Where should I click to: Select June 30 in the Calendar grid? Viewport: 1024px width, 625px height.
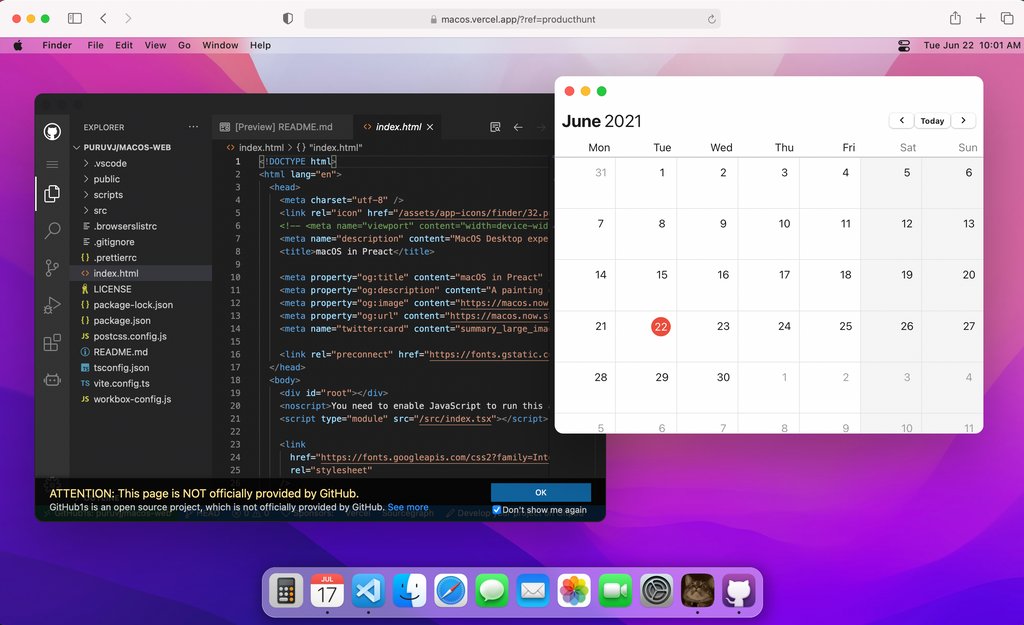(x=723, y=377)
